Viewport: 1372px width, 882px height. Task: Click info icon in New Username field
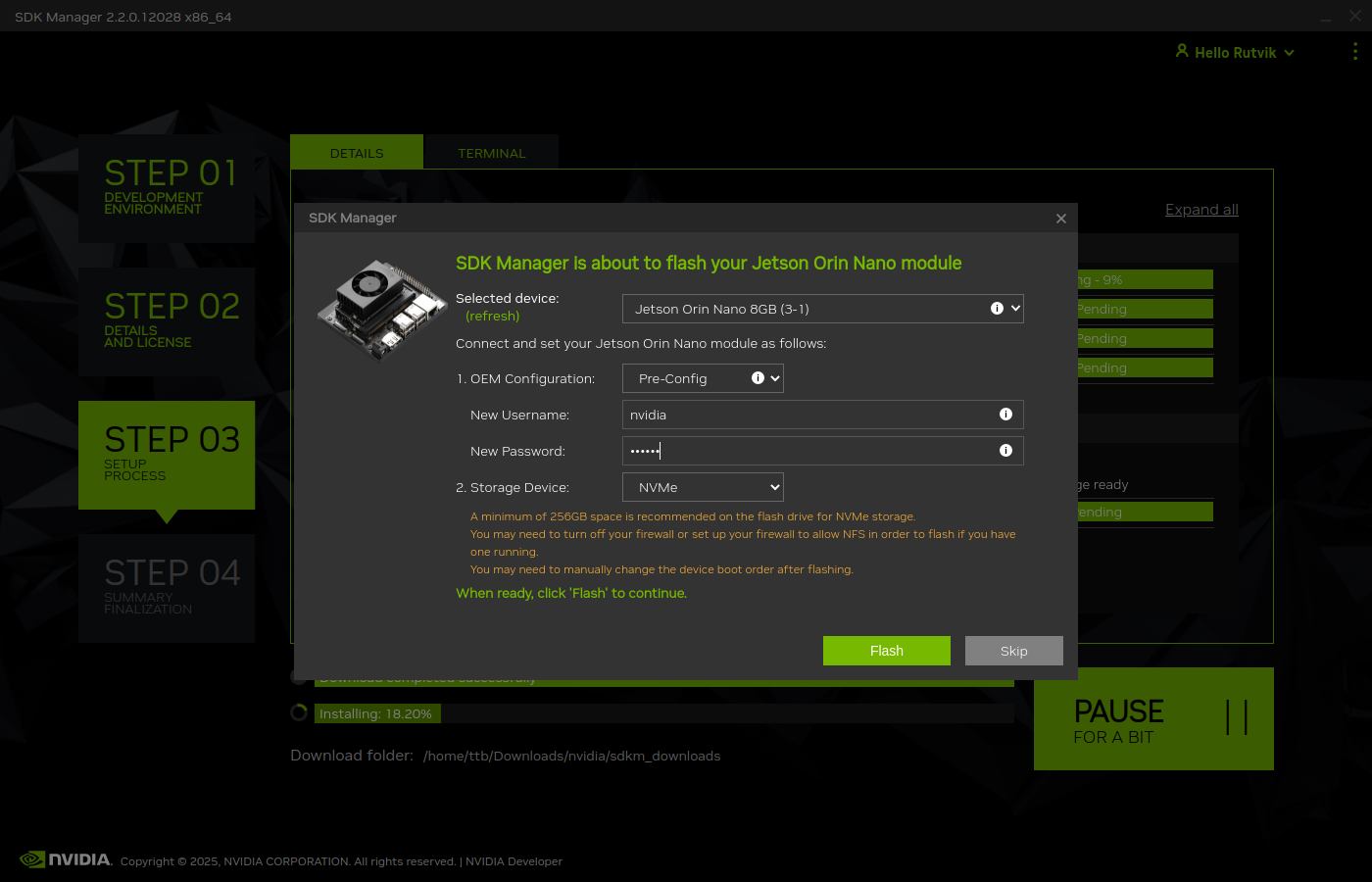pos(1005,415)
